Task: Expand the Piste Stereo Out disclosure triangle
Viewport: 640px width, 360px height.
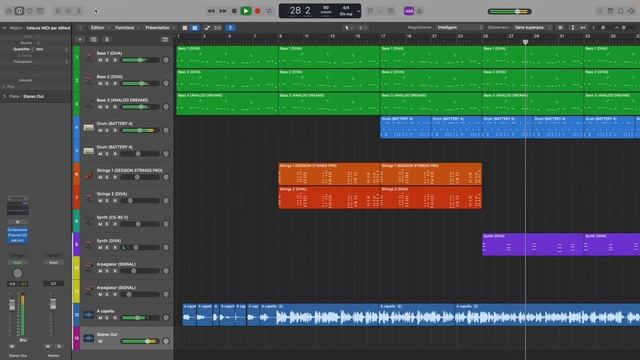Action: pos(5,96)
